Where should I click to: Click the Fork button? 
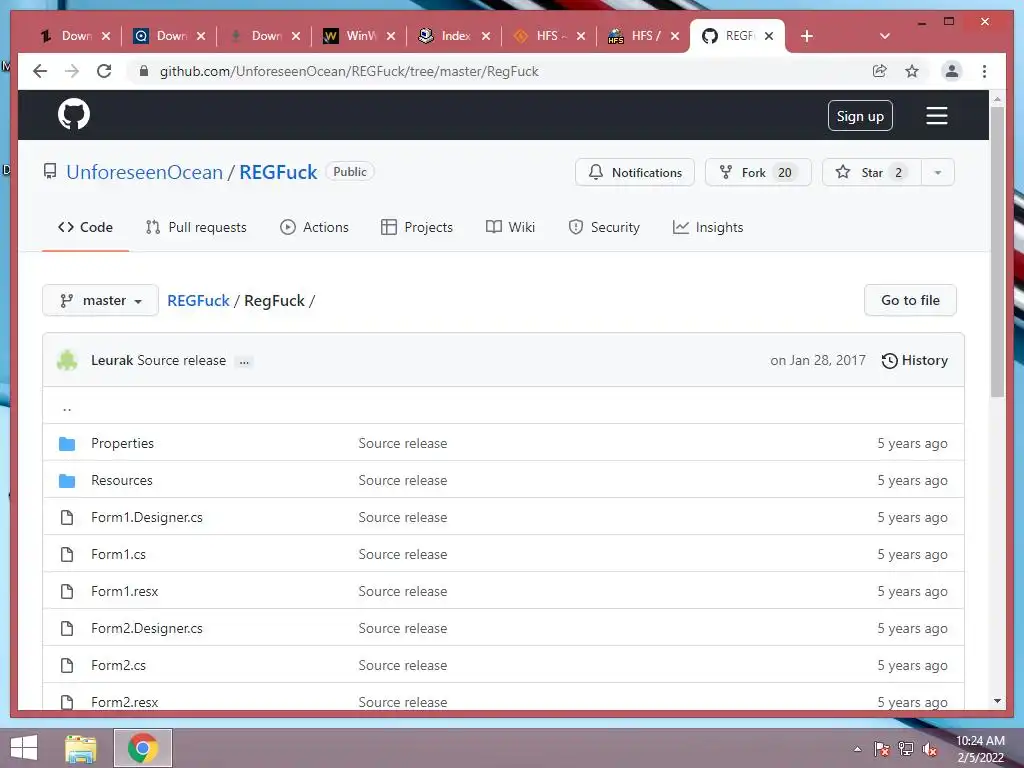coord(758,172)
